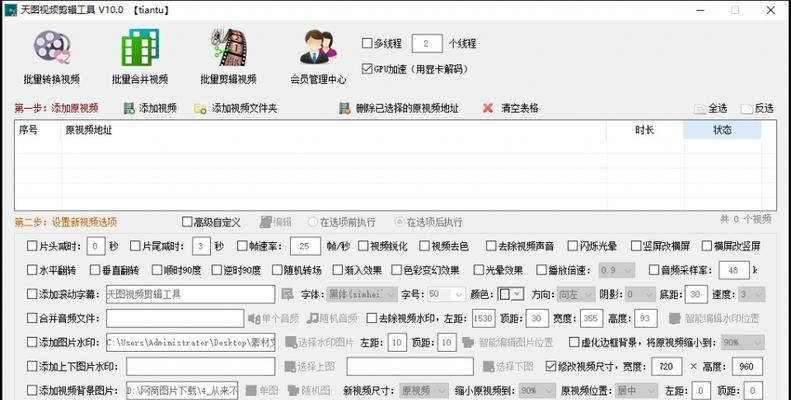The image size is (791, 400).
Task: Open 批量合并视频 green building icon
Action: pyautogui.click(x=140, y=47)
